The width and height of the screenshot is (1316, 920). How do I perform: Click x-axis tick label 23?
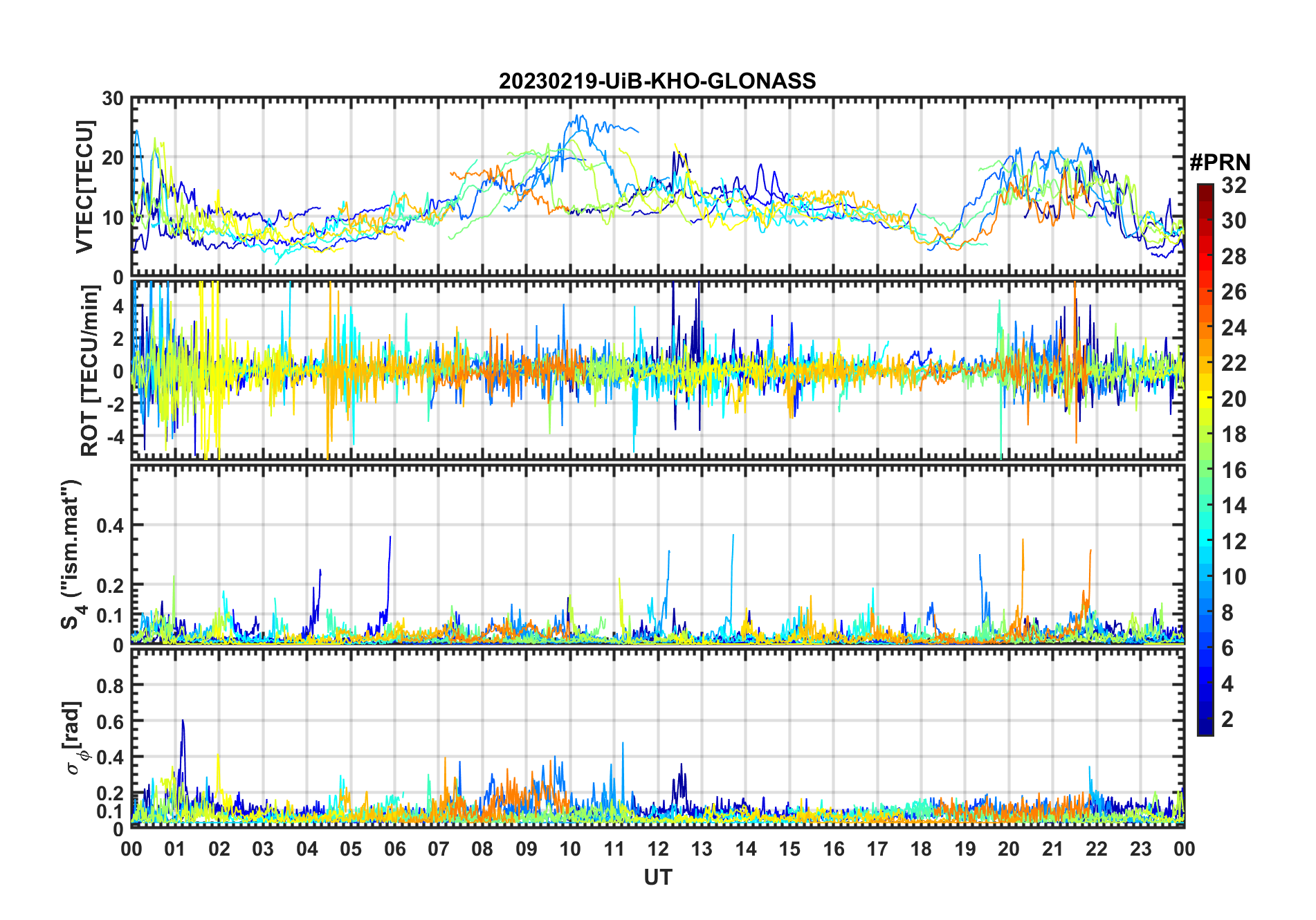click(1140, 849)
